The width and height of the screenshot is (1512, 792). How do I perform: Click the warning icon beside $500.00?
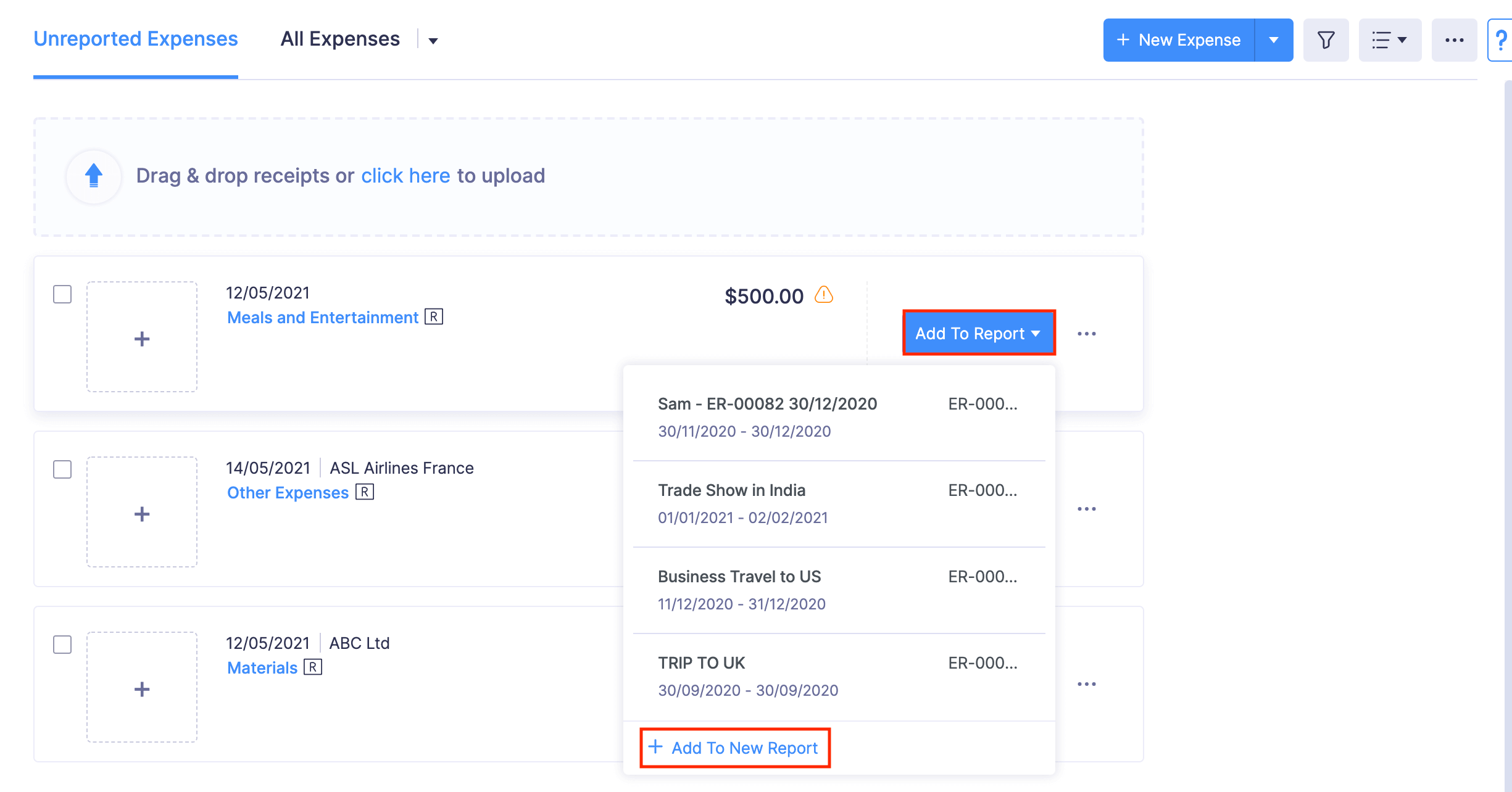[x=823, y=295]
